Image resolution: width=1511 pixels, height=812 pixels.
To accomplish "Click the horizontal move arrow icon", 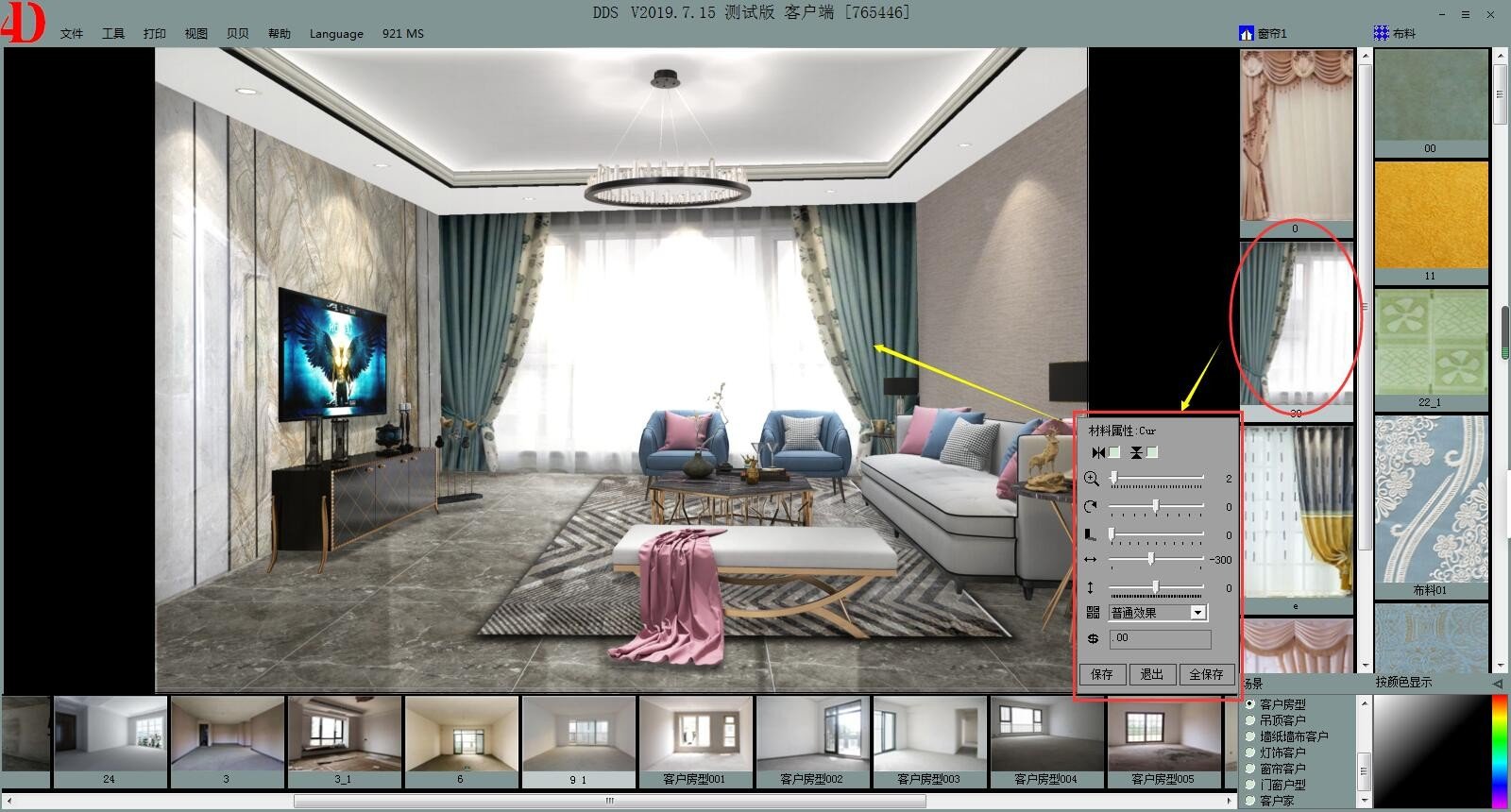I will 1091,560.
